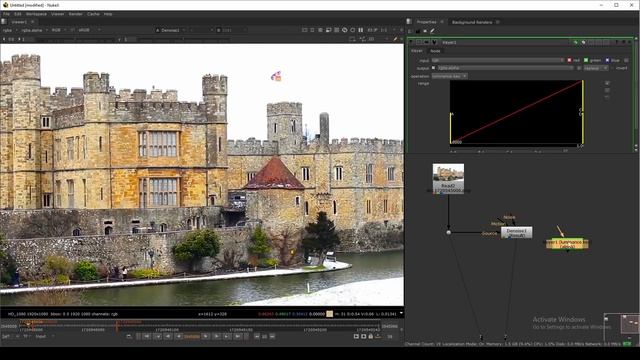Click the pause viewer updates icon
This screenshot has height=360, width=640.
click(x=361, y=30)
